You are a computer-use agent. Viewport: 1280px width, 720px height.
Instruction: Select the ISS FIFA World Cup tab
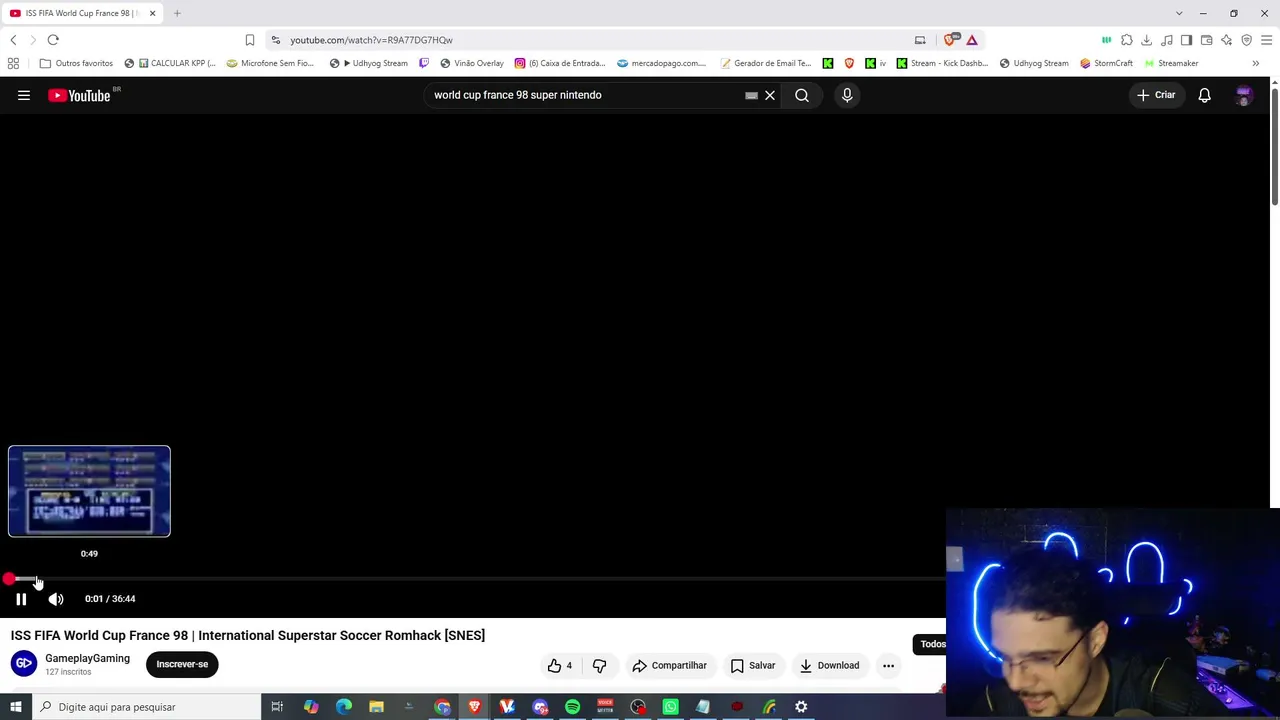coord(82,13)
